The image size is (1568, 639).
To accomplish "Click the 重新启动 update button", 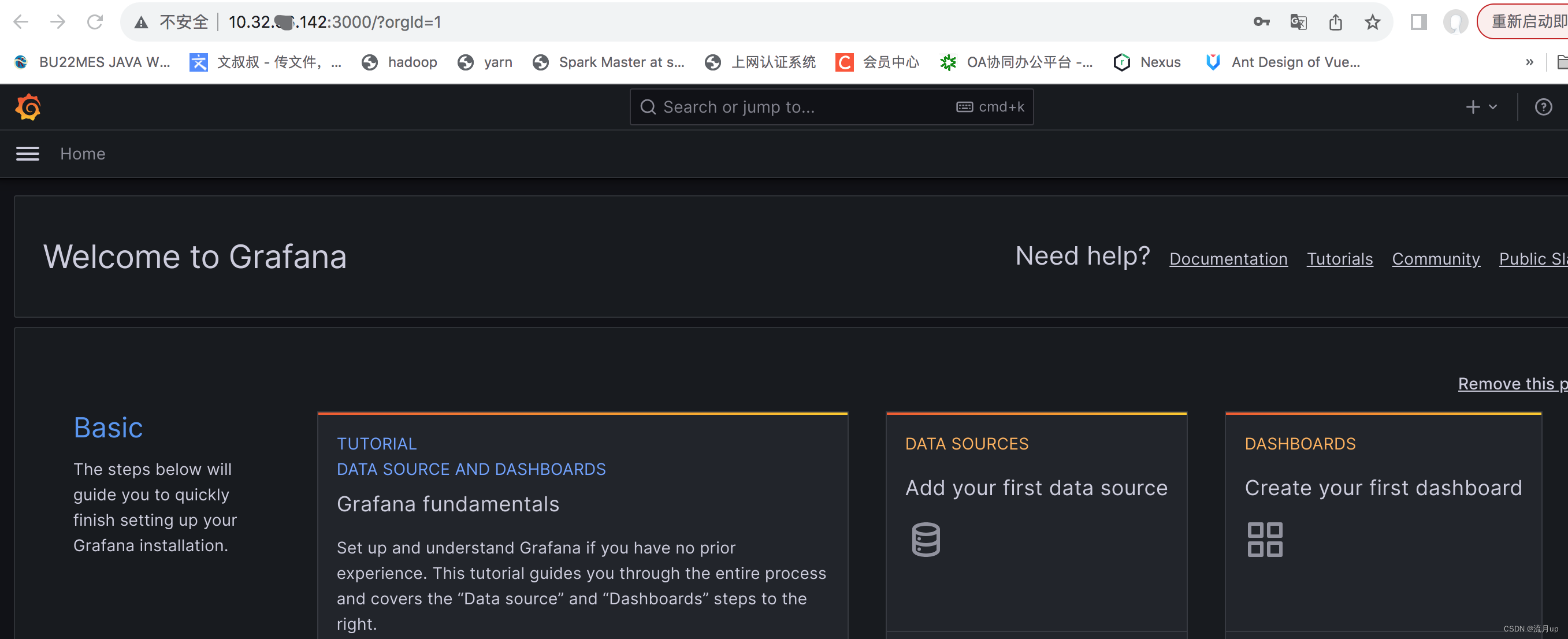I will pos(1523,22).
